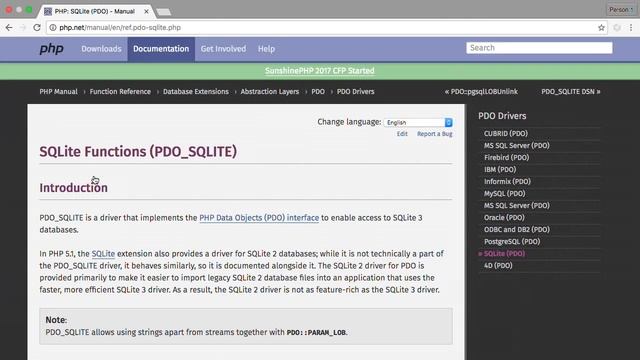Go to next page PDO_SQLITE DSN

[x=571, y=91]
